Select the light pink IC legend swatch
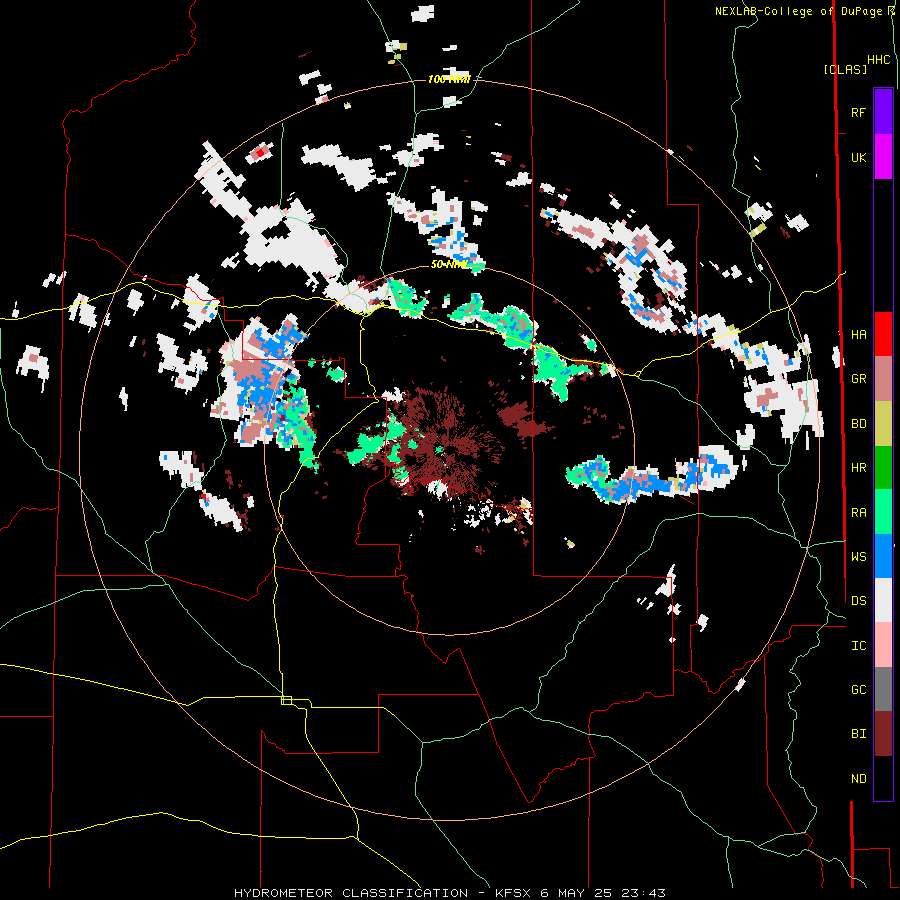 [x=883, y=645]
